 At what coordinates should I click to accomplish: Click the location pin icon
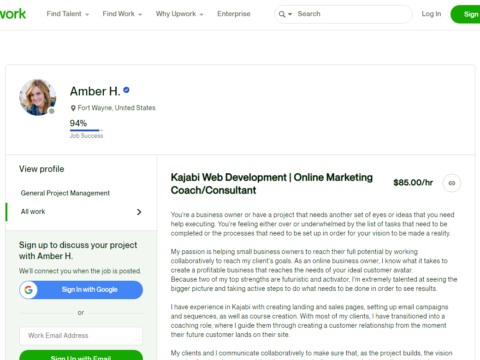pyautogui.click(x=73, y=108)
